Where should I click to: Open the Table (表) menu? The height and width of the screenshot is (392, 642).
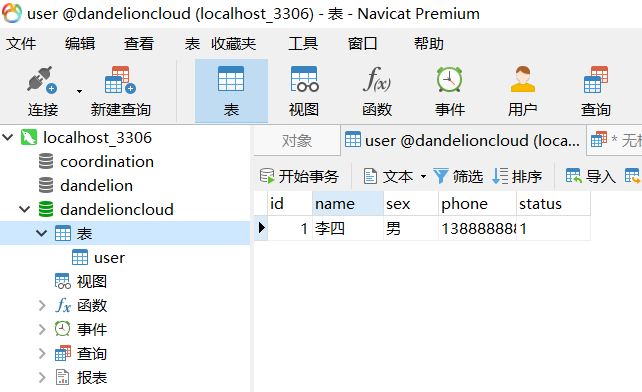click(192, 43)
